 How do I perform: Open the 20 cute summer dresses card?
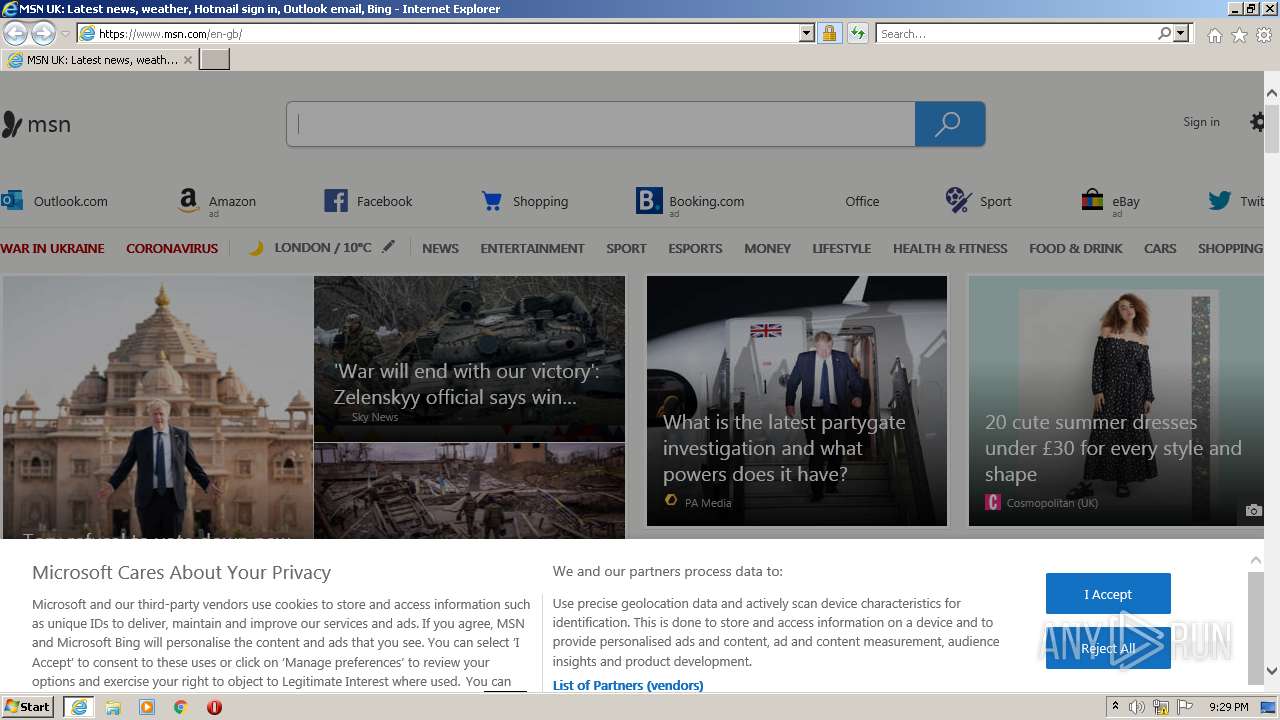pyautogui.click(x=1116, y=401)
